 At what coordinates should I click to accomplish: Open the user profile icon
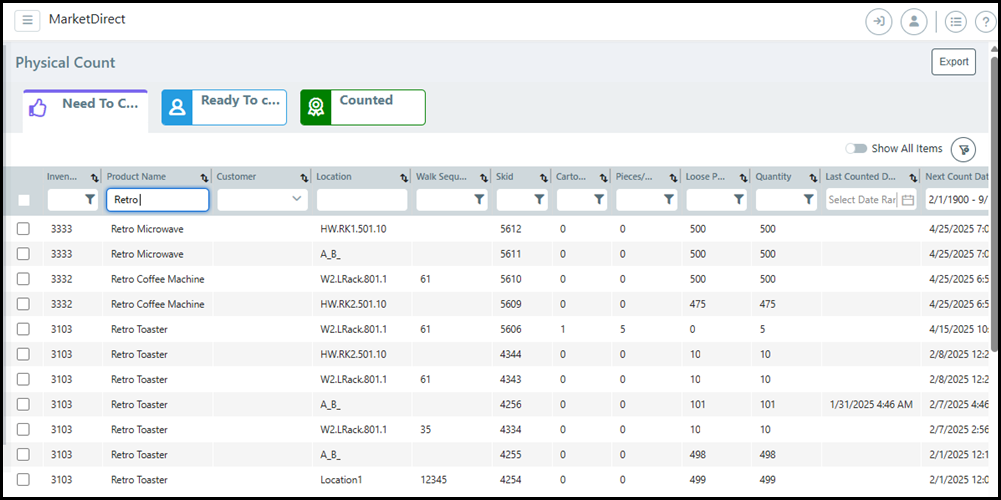913,22
